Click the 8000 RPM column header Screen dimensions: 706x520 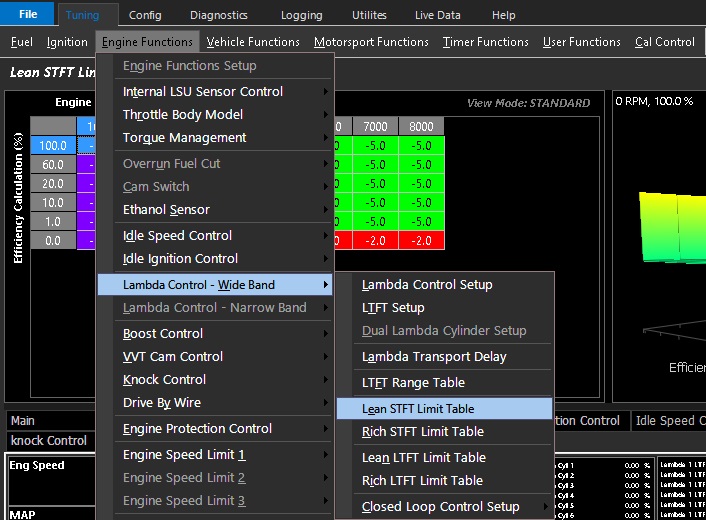click(421, 127)
